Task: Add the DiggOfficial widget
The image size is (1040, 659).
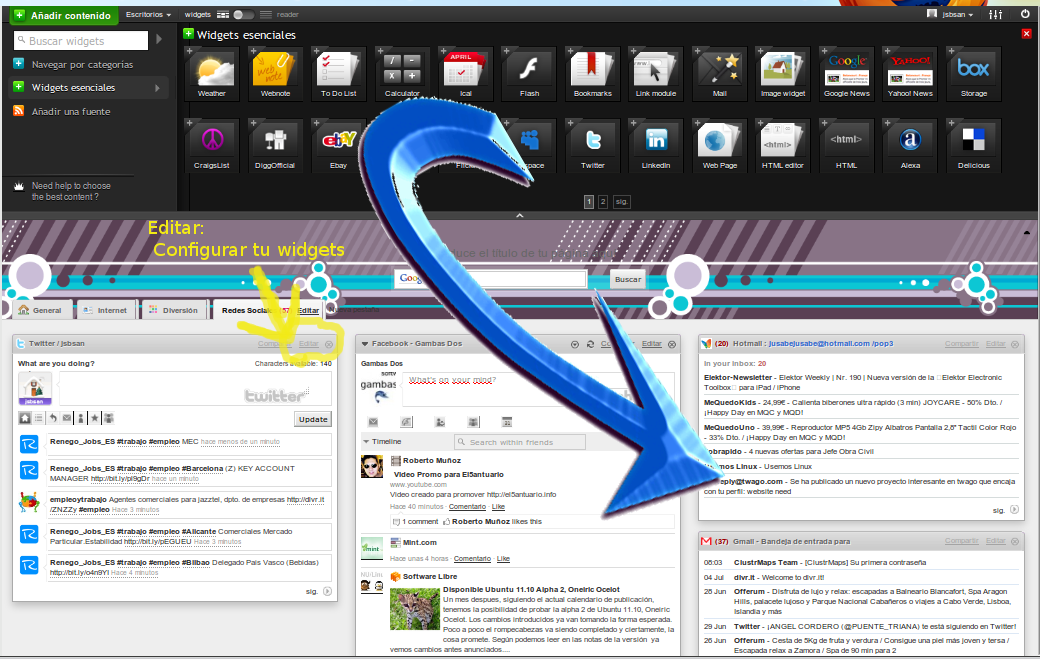Action: (x=275, y=146)
